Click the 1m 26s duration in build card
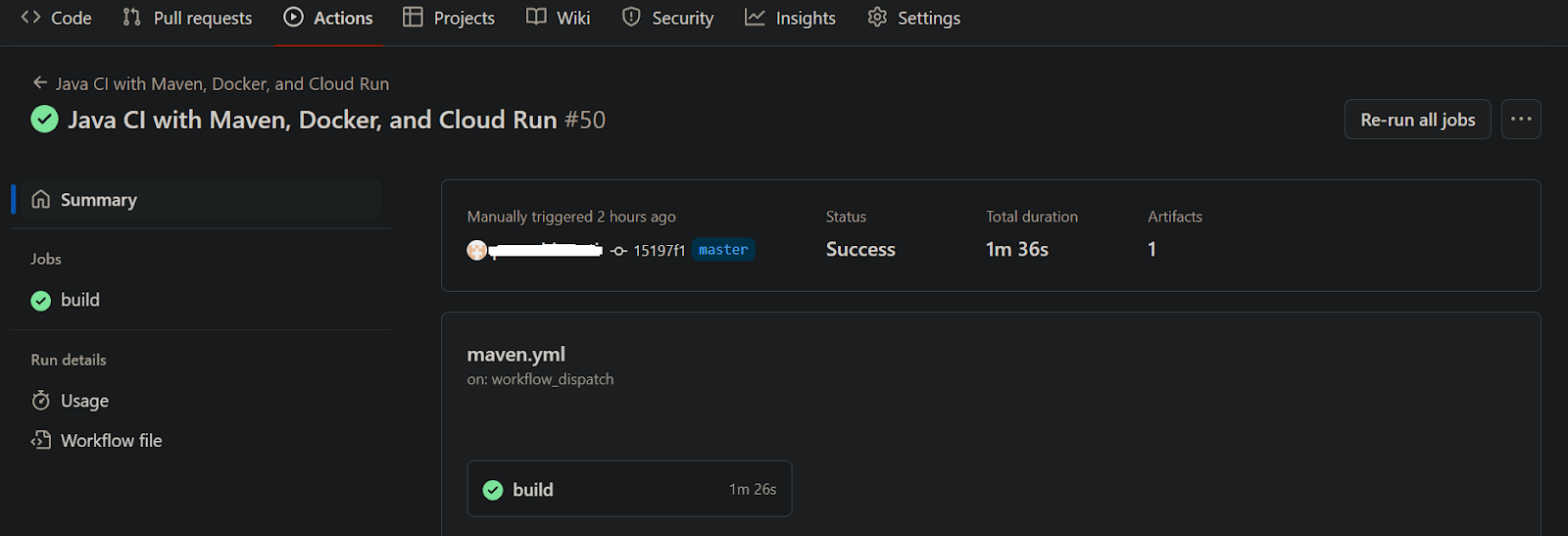Image resolution: width=1568 pixels, height=536 pixels. click(x=753, y=489)
